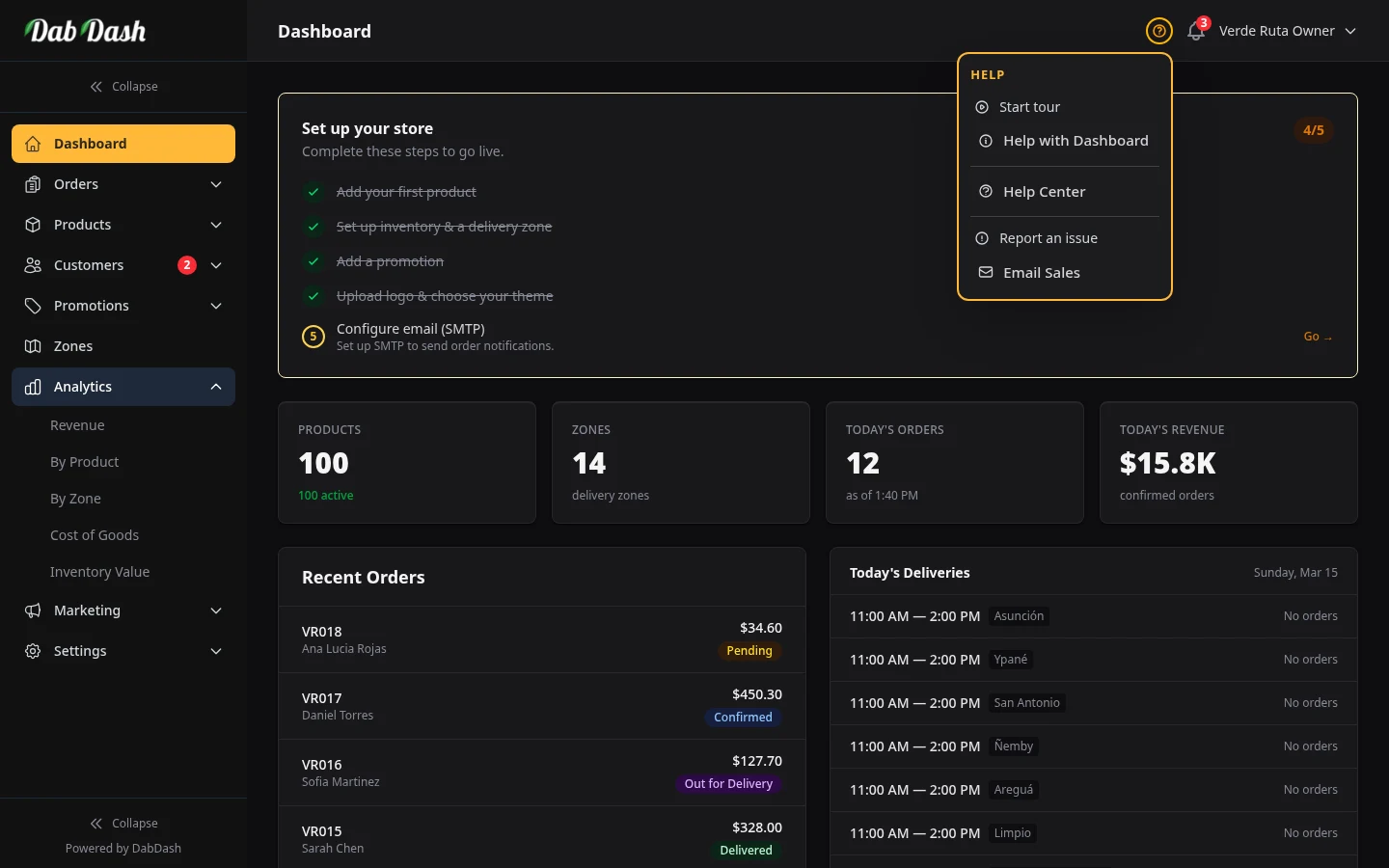Click the checkmark next to Add a promotion

coord(313,261)
